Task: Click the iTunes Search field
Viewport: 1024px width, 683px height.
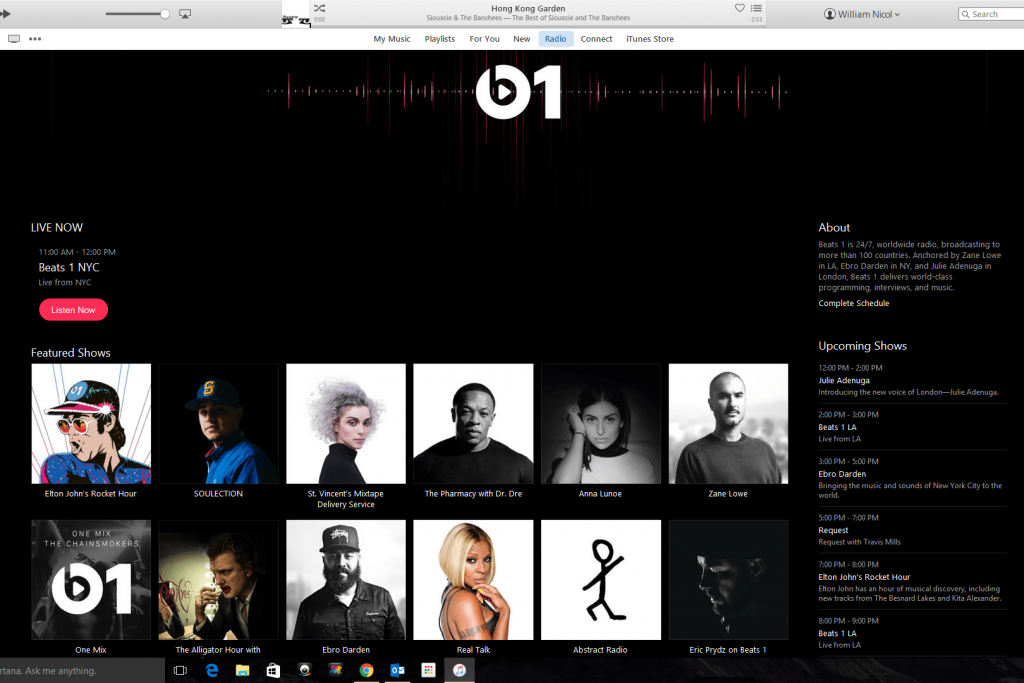Action: [x=991, y=14]
